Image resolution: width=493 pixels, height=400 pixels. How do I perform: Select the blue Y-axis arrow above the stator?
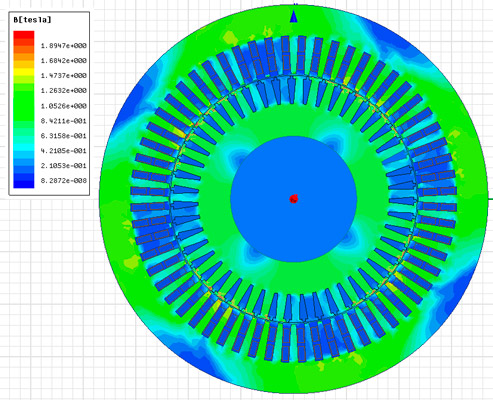293,16
